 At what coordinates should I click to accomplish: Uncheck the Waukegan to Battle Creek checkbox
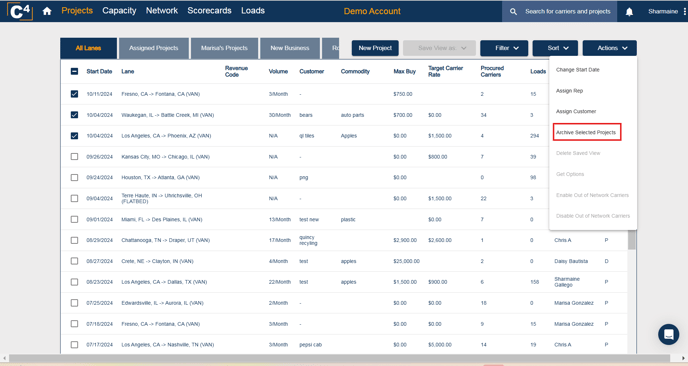click(75, 115)
